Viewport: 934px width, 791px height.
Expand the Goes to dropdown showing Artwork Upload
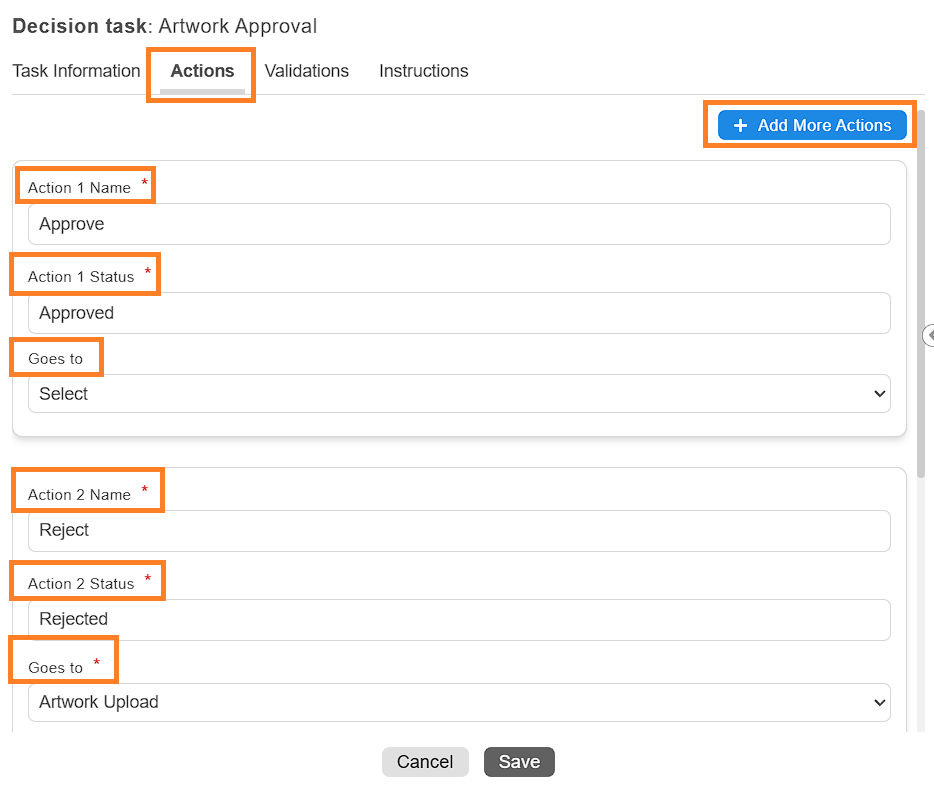[459, 702]
